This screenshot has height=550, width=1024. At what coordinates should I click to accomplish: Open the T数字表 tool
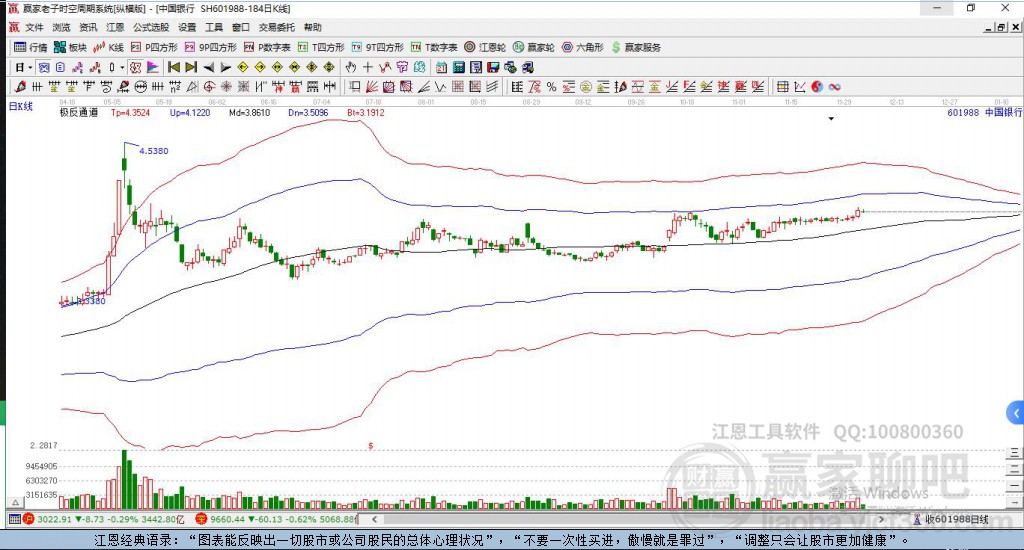(434, 47)
